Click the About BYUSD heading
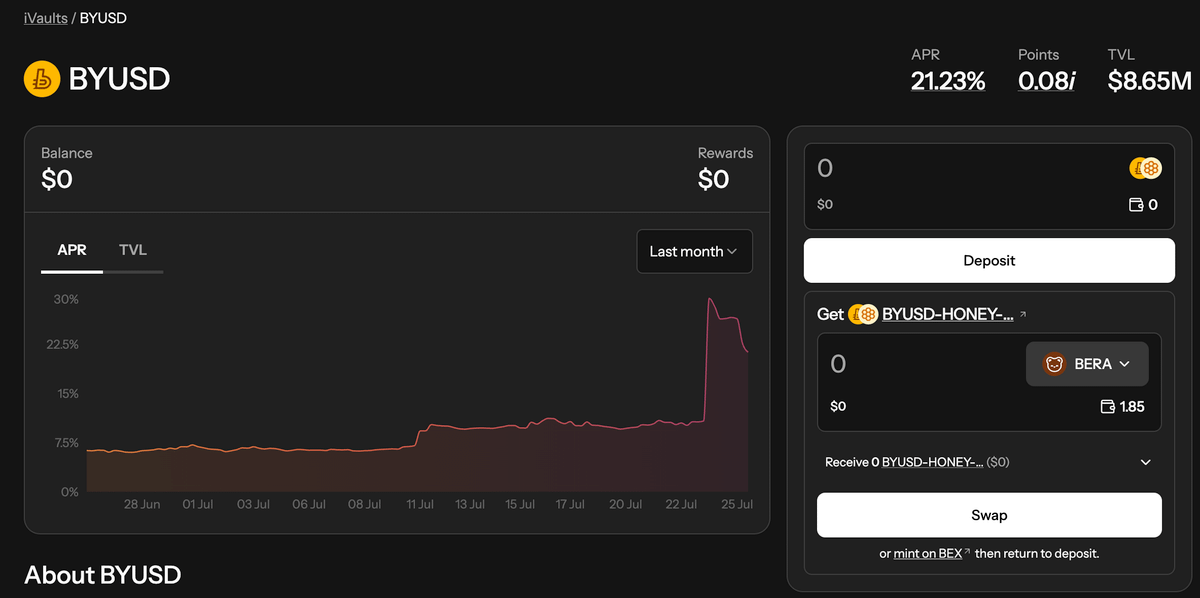The height and width of the screenshot is (598, 1200). click(x=102, y=575)
